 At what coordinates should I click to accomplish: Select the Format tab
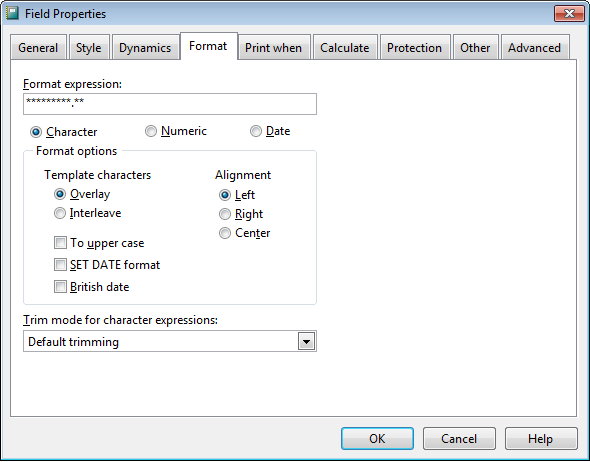208,46
